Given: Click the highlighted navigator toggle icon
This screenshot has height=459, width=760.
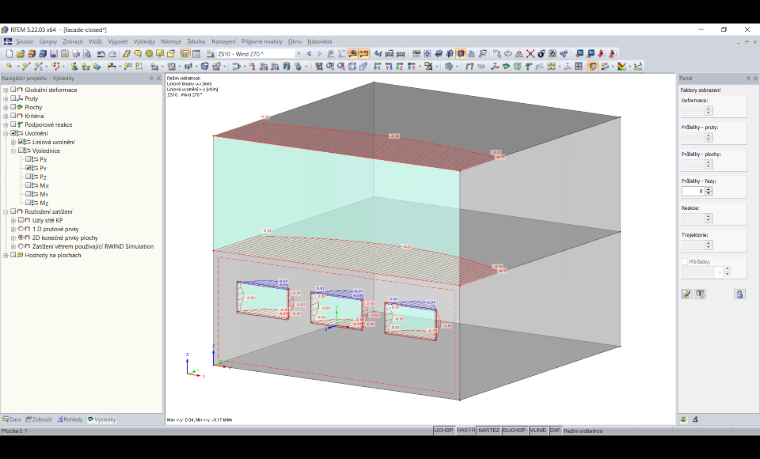Looking at the screenshot, I should pos(185,54).
